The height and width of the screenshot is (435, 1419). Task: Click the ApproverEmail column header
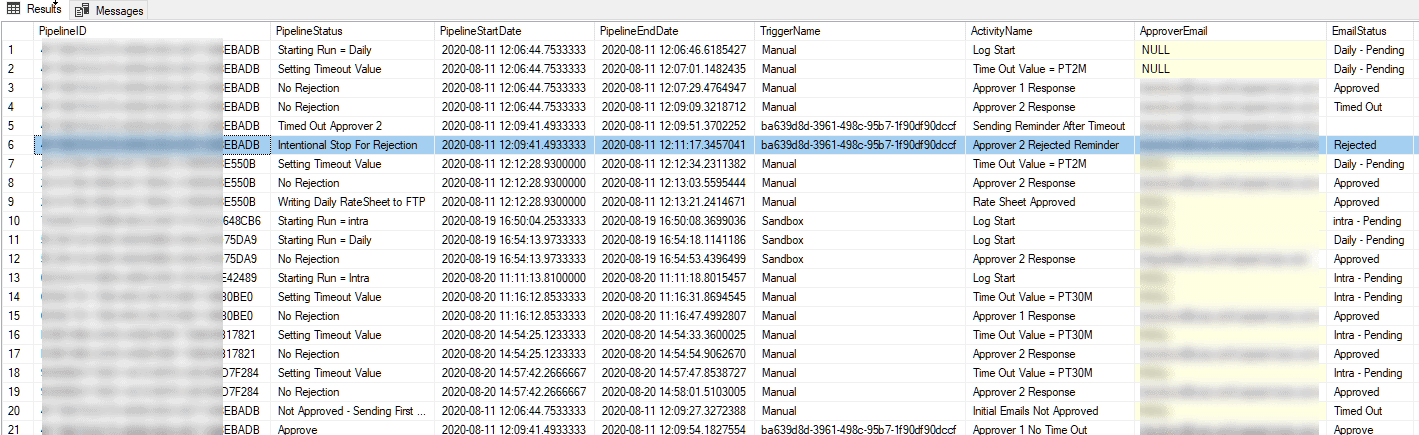pos(1174,31)
